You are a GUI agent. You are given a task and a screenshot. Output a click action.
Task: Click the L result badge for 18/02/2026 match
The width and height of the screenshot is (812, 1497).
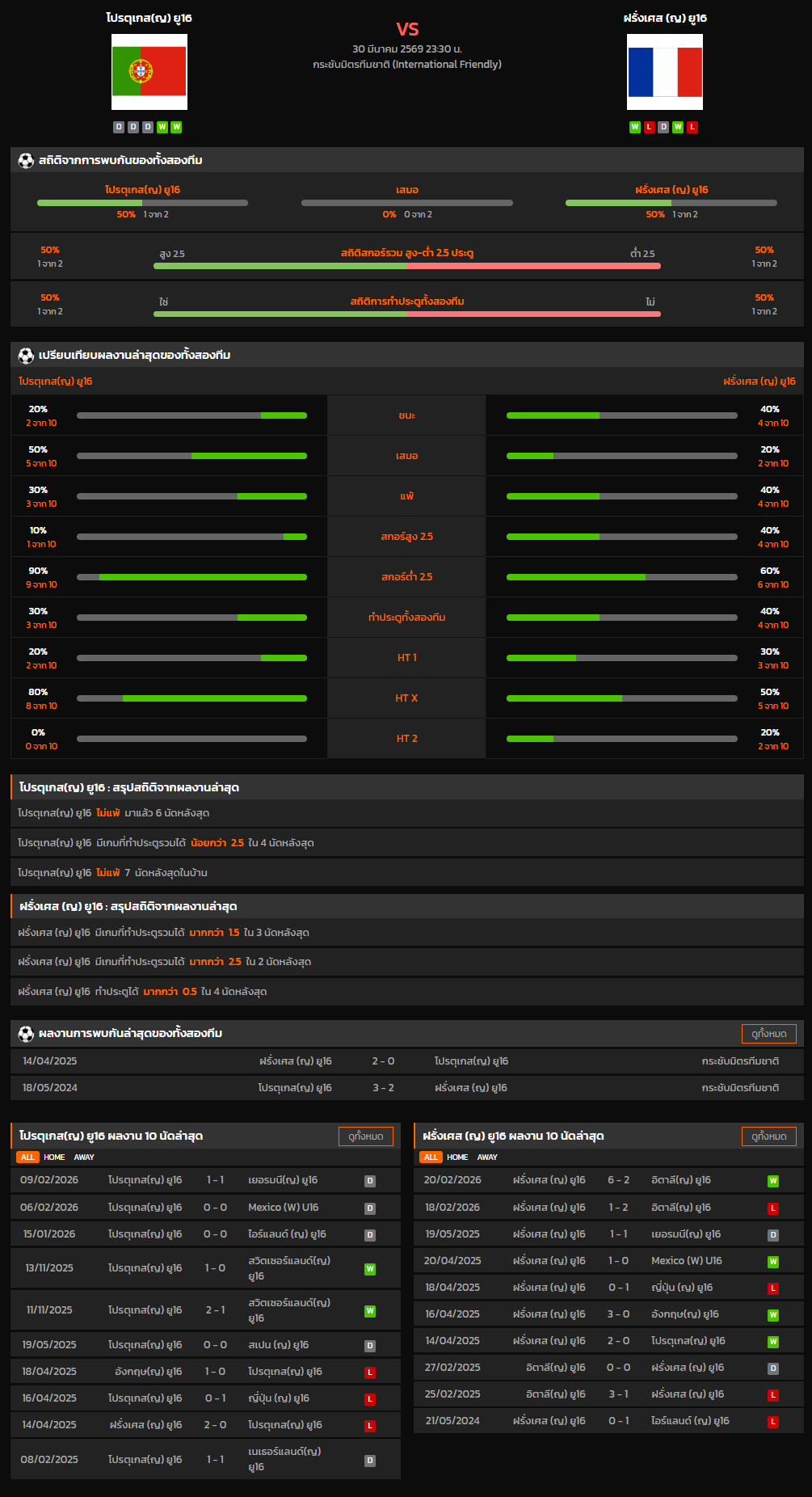pos(773,1208)
